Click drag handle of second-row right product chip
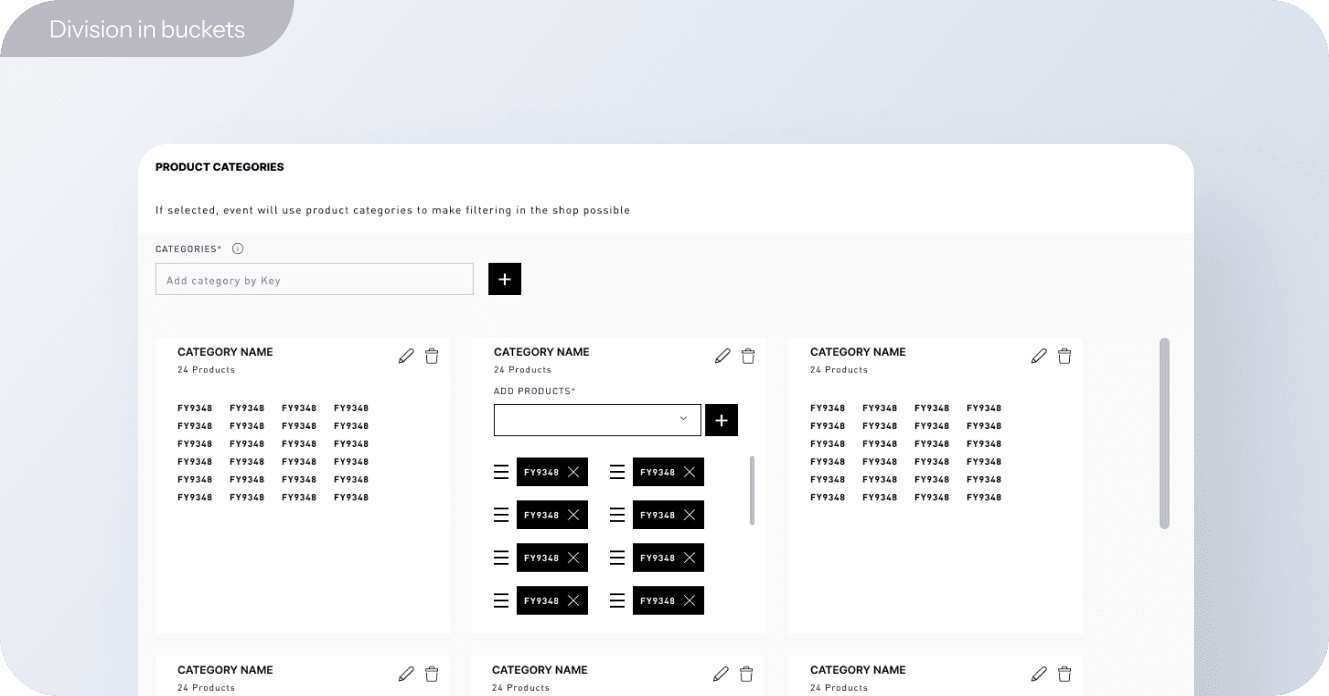Screen dimensions: 1329x696 617,515
